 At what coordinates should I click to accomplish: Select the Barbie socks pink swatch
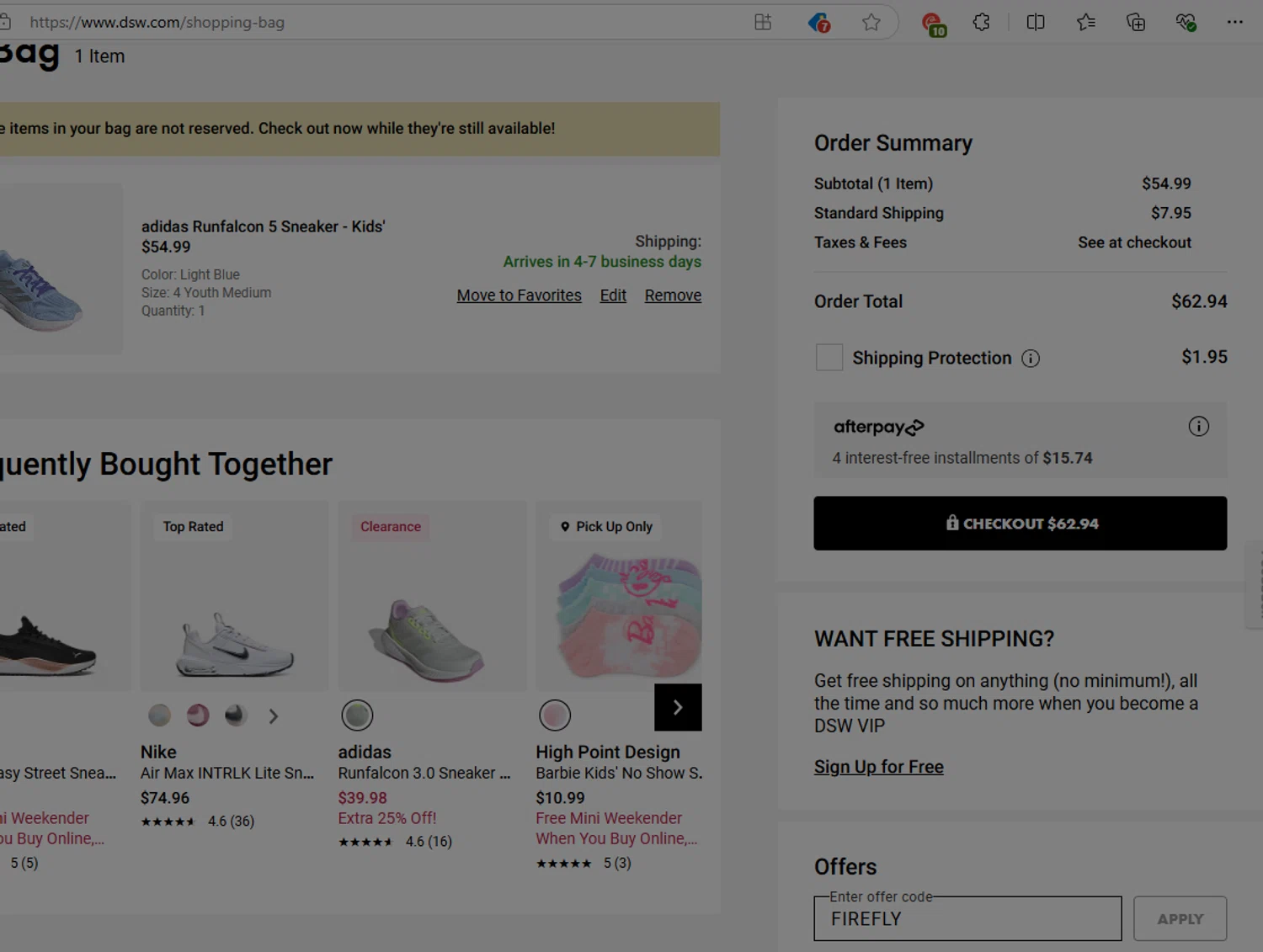(555, 715)
